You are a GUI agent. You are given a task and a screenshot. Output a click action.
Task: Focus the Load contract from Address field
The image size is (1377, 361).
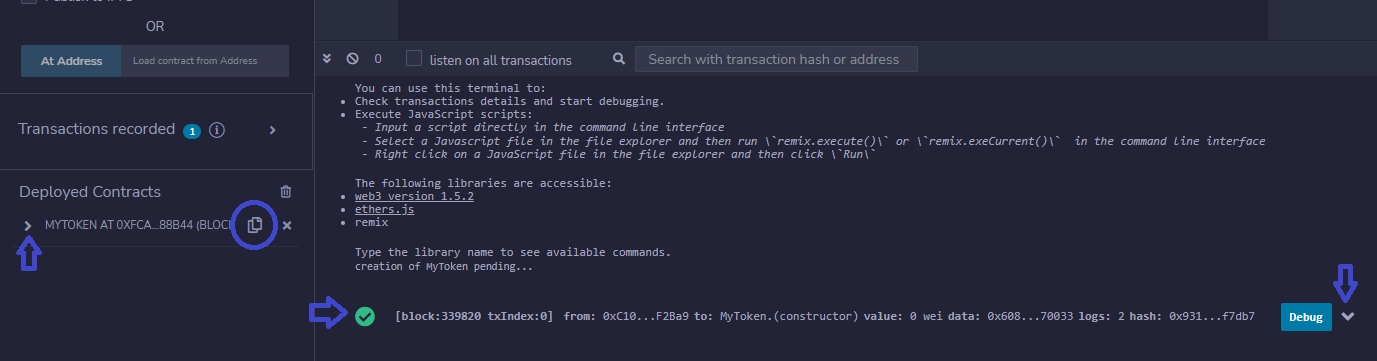click(205, 61)
